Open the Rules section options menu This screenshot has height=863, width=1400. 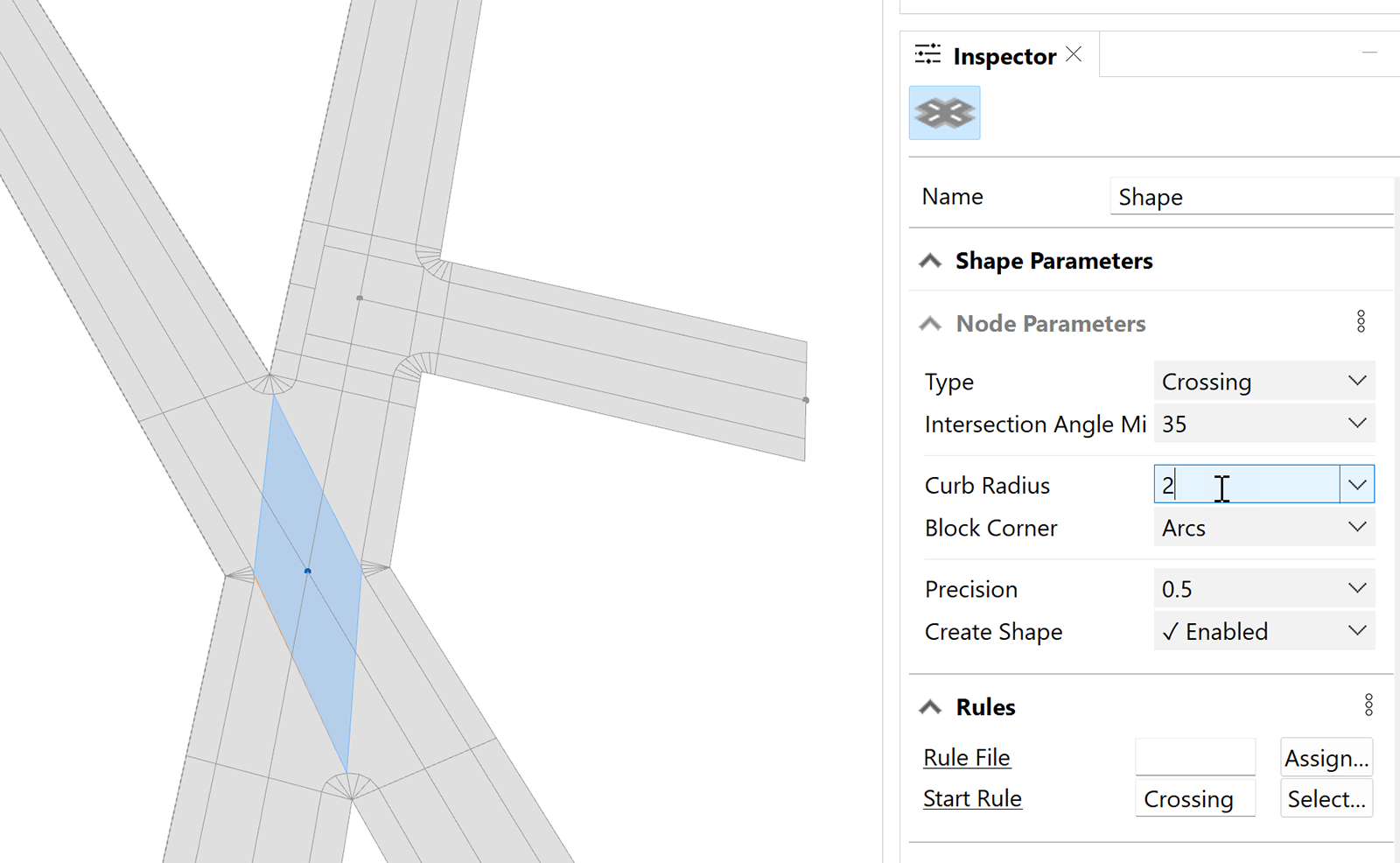pyautogui.click(x=1369, y=705)
